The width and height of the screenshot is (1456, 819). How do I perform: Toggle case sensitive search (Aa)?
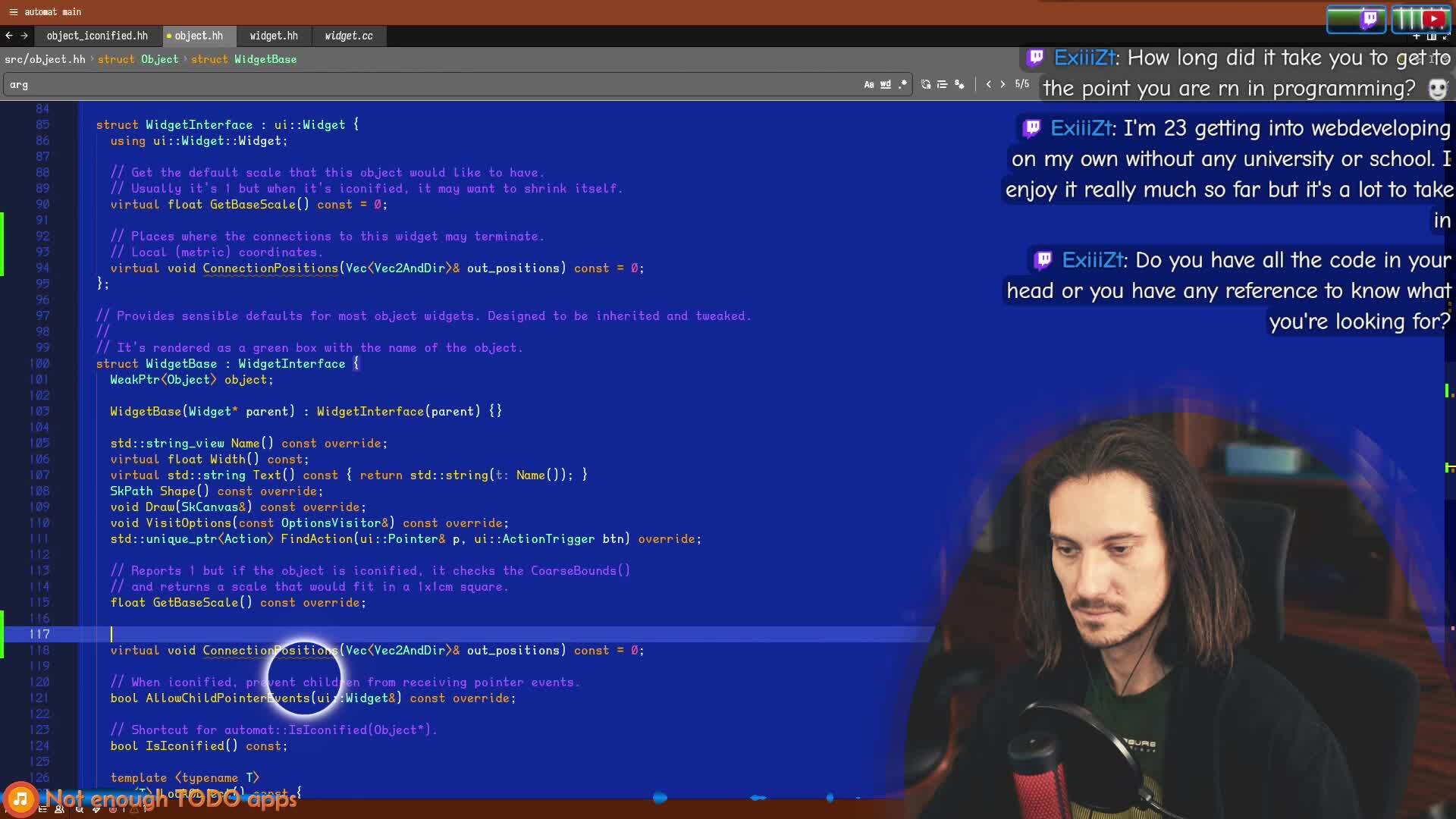pyautogui.click(x=869, y=85)
